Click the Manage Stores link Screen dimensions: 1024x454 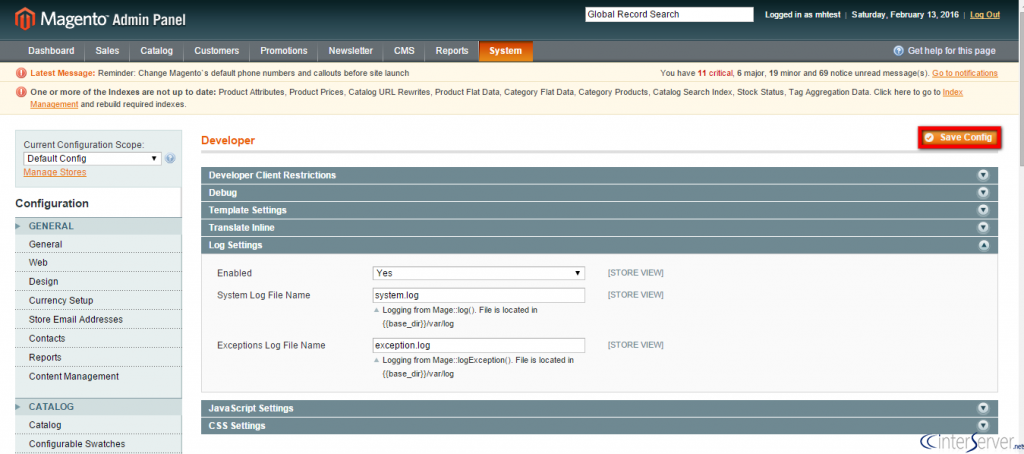coord(55,172)
